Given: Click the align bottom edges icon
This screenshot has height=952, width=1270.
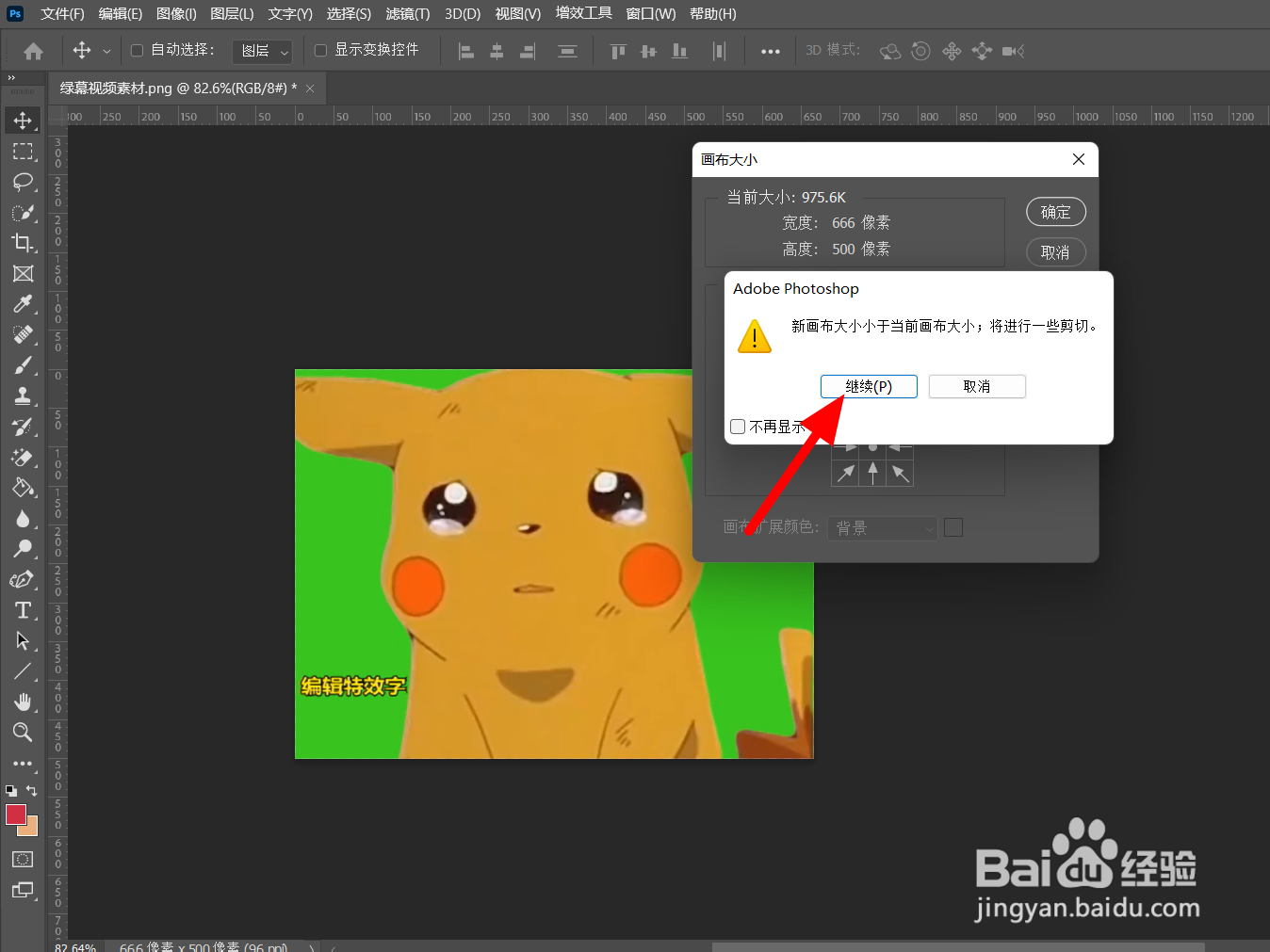Looking at the screenshot, I should 679,51.
